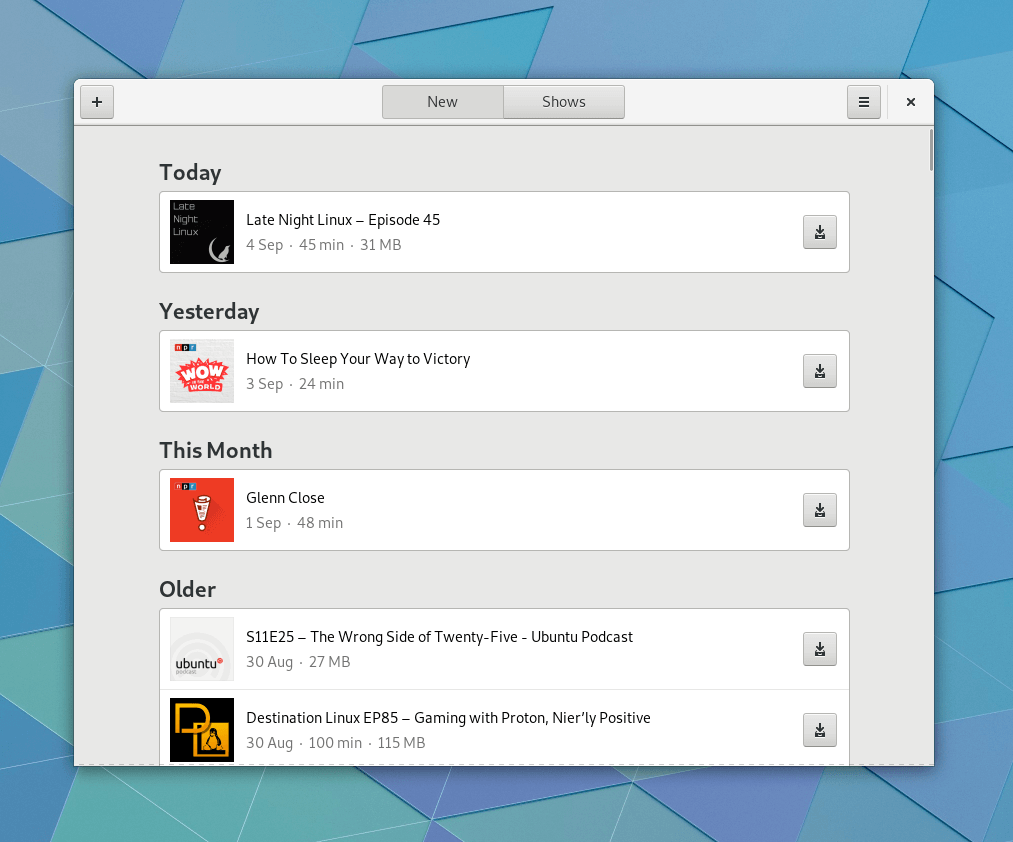
Task: Open the Glenn Close episode title
Action: tap(285, 498)
